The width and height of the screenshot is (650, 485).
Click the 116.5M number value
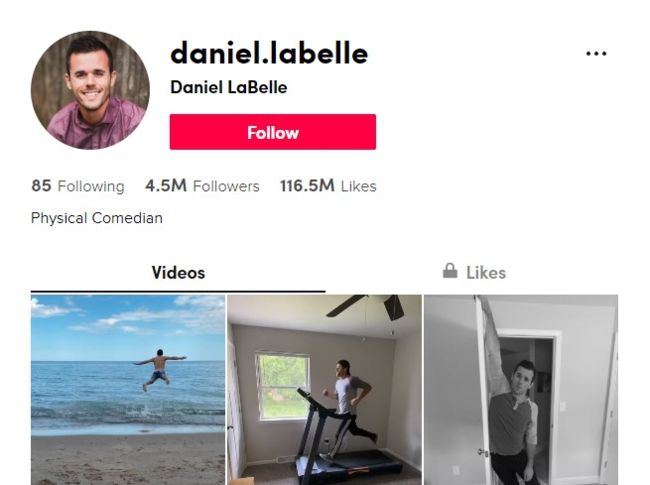coord(307,186)
